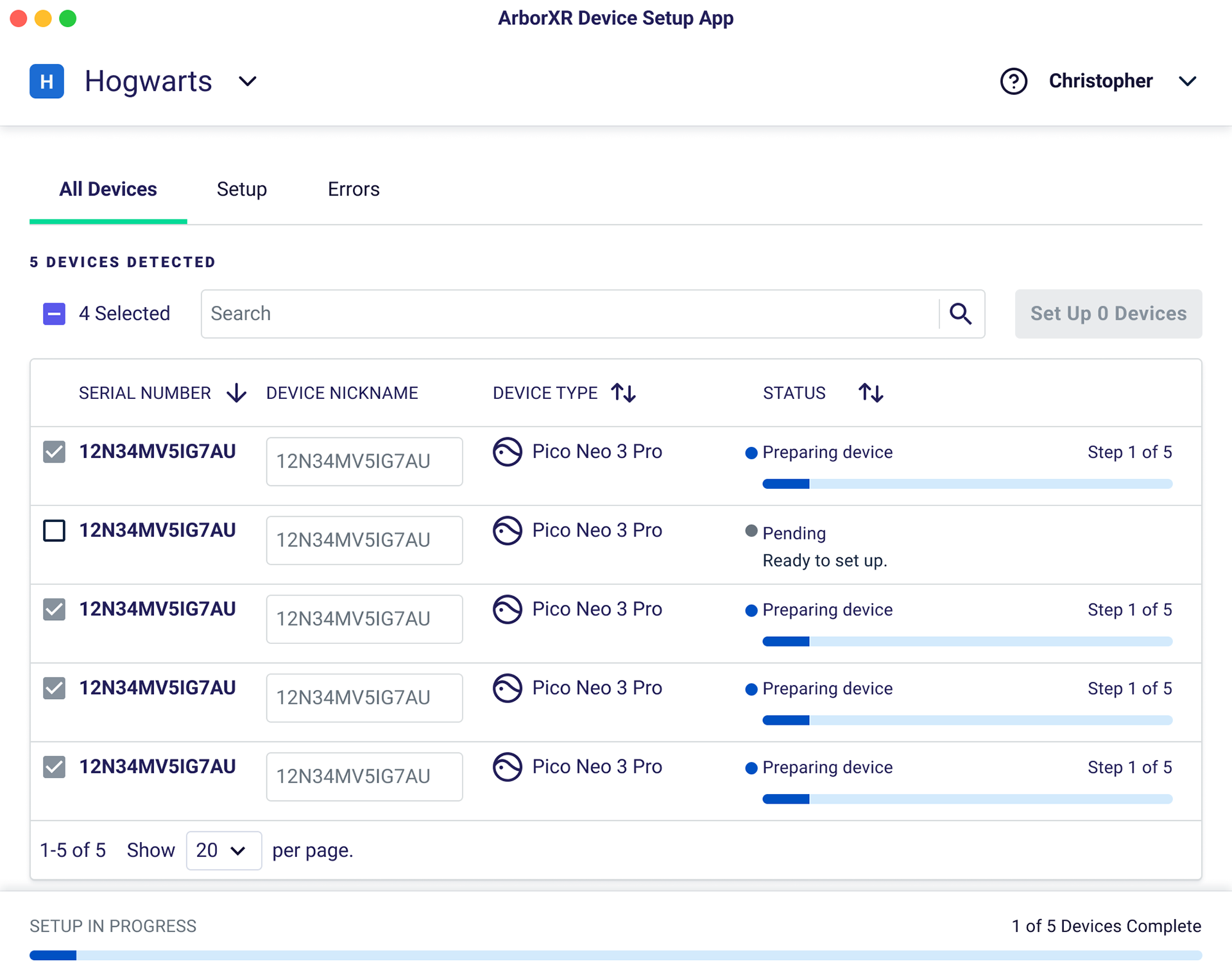Edit the fourth row's device nickname field

point(364,698)
